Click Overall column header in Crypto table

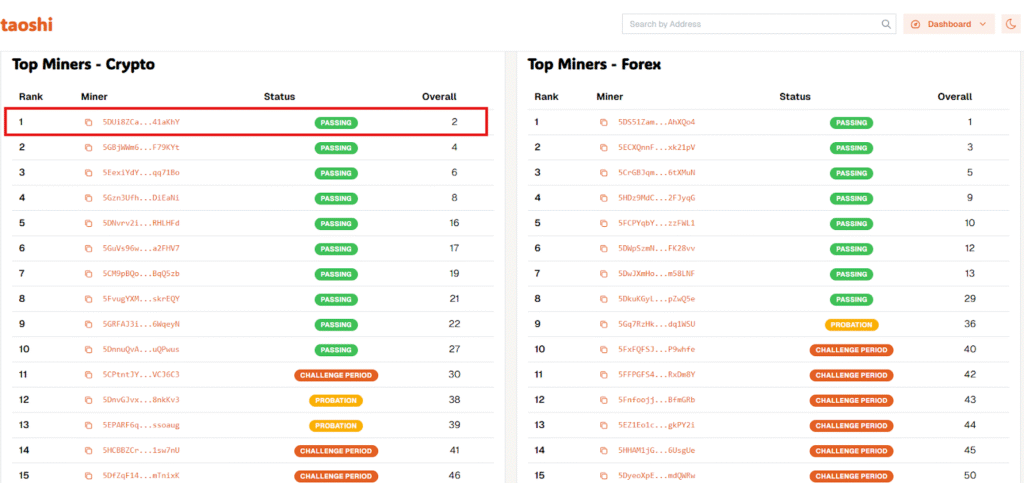click(x=439, y=97)
